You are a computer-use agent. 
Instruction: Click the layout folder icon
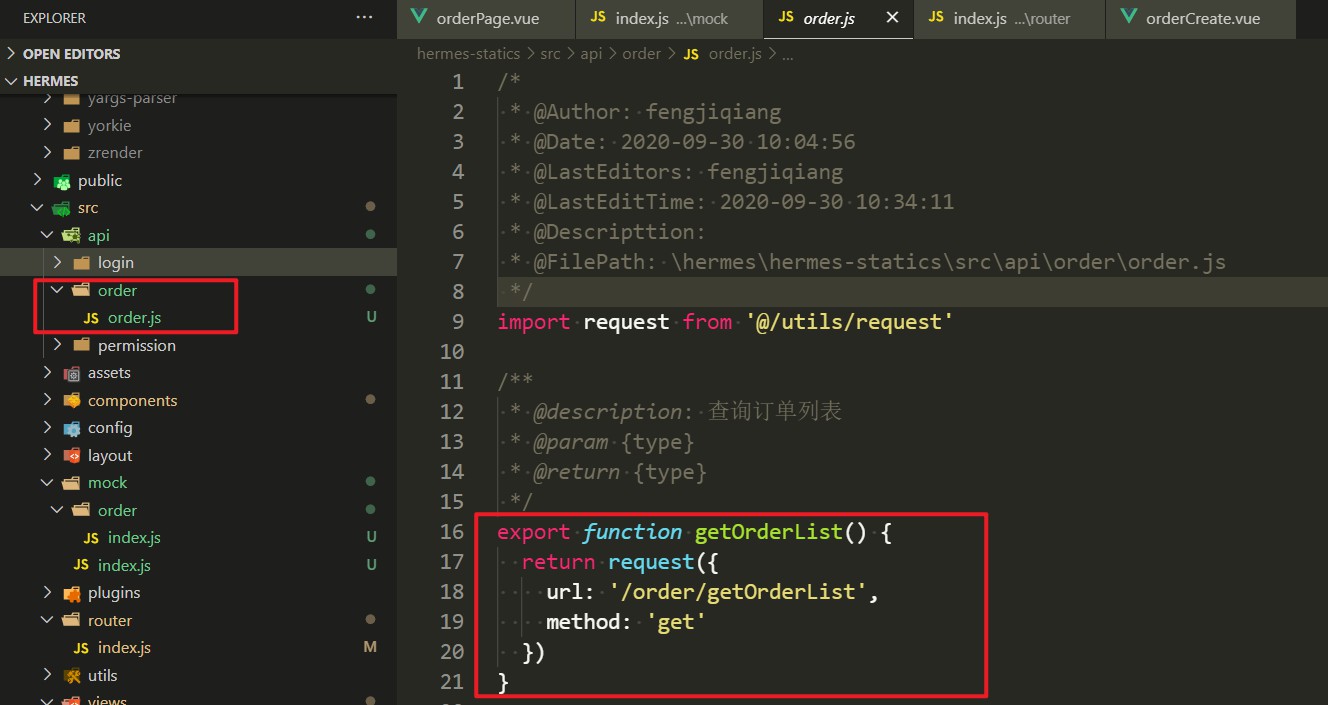pyautogui.click(x=71, y=456)
